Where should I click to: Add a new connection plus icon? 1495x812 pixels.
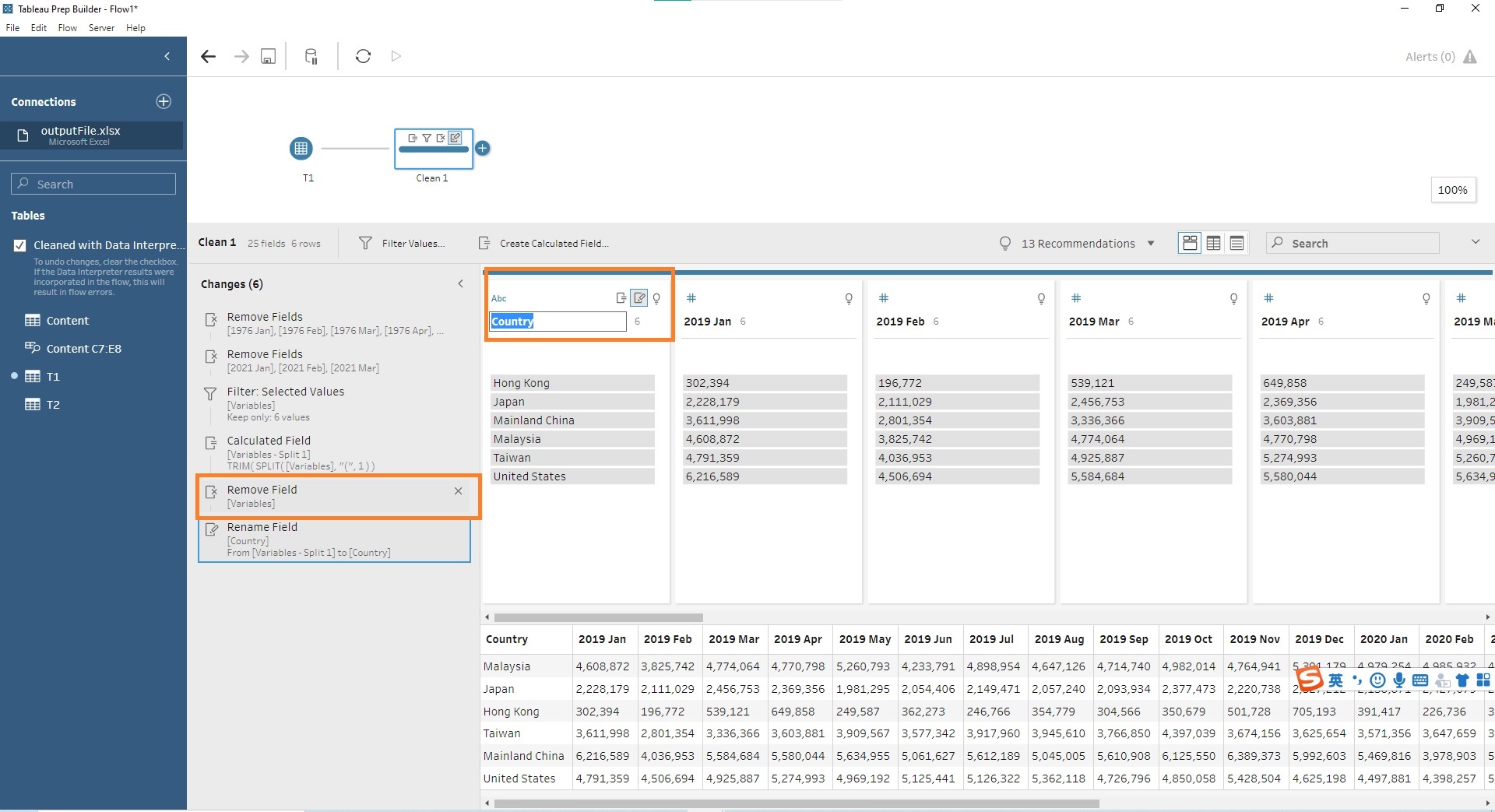[164, 101]
